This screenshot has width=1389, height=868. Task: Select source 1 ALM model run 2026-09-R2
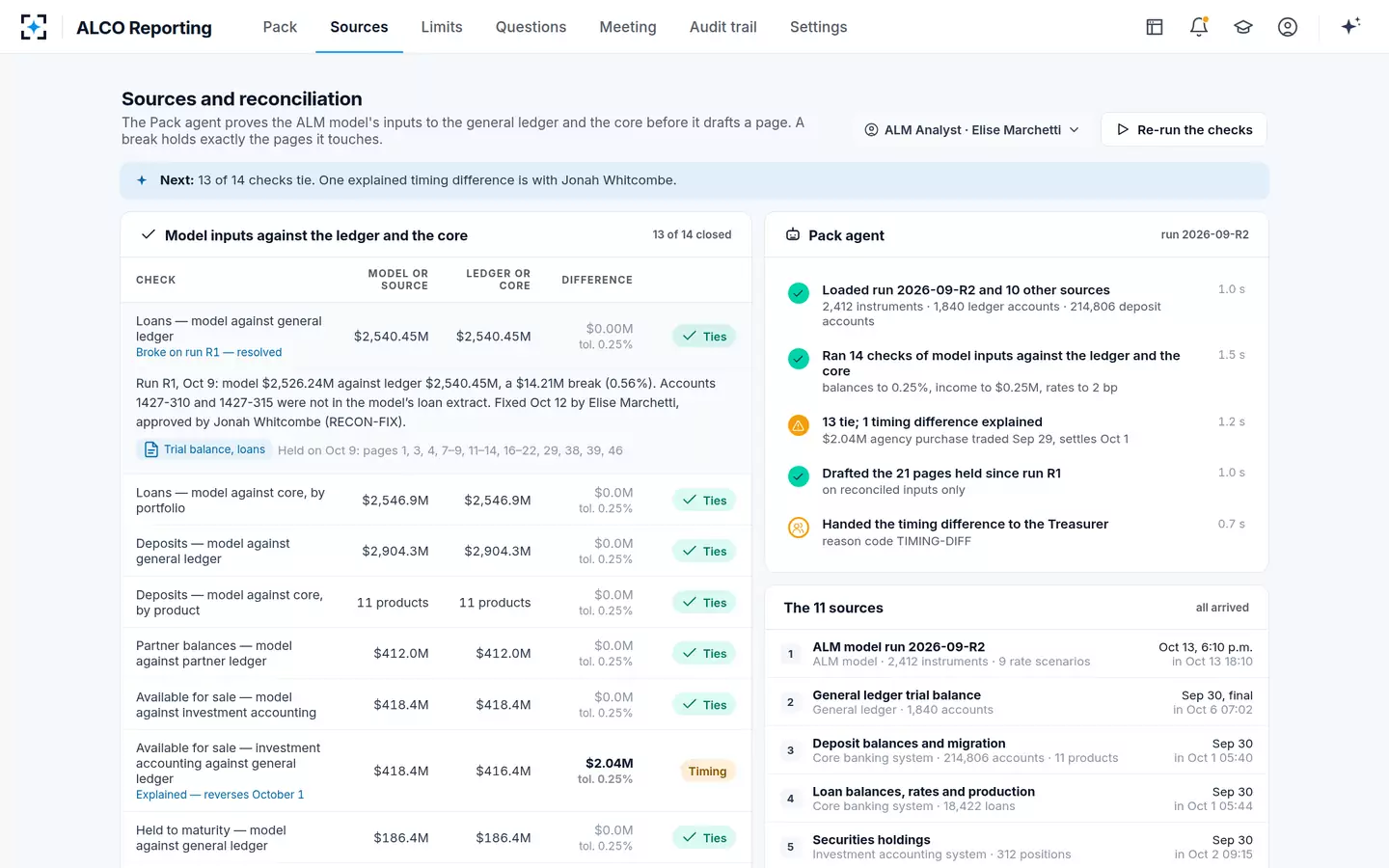(1017, 654)
